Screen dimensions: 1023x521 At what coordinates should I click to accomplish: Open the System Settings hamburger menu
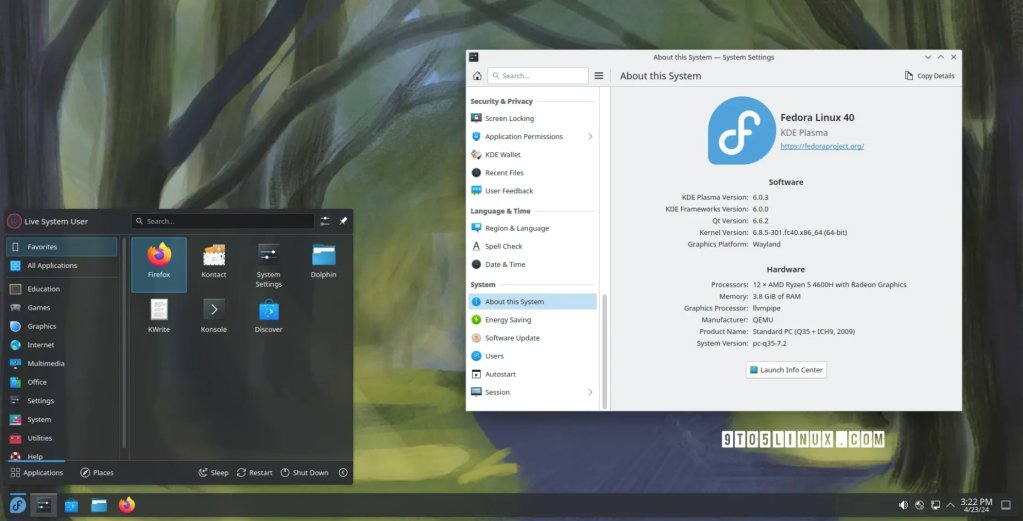pos(599,76)
